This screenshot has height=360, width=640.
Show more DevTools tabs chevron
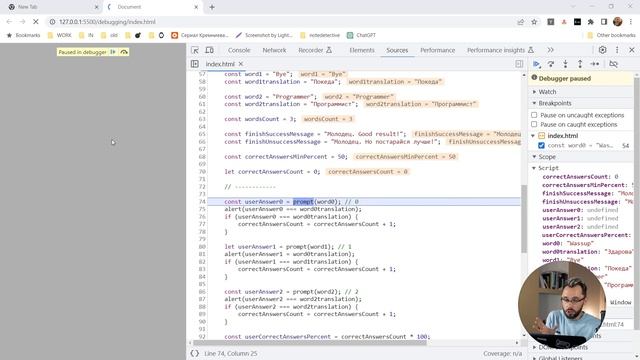tap(551, 50)
